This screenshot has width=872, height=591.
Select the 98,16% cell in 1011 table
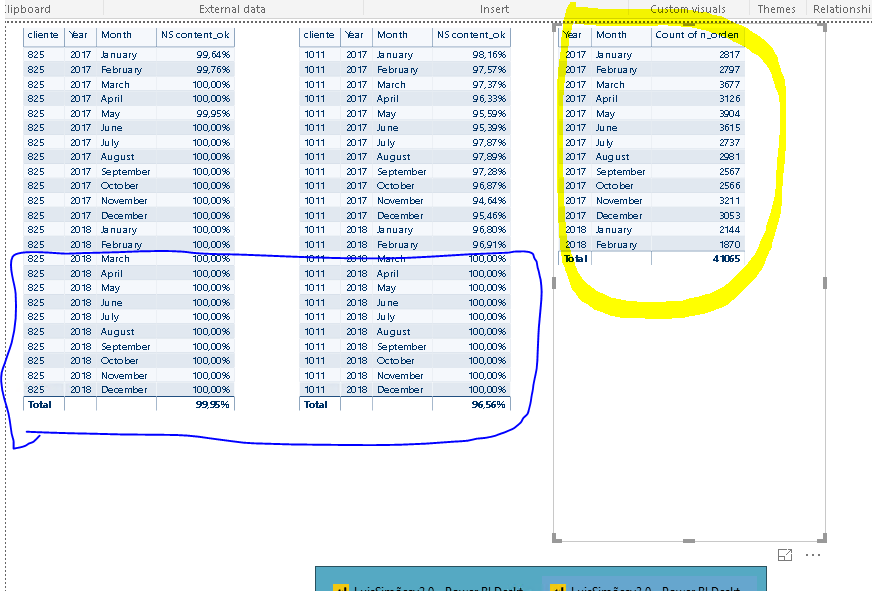click(x=489, y=54)
